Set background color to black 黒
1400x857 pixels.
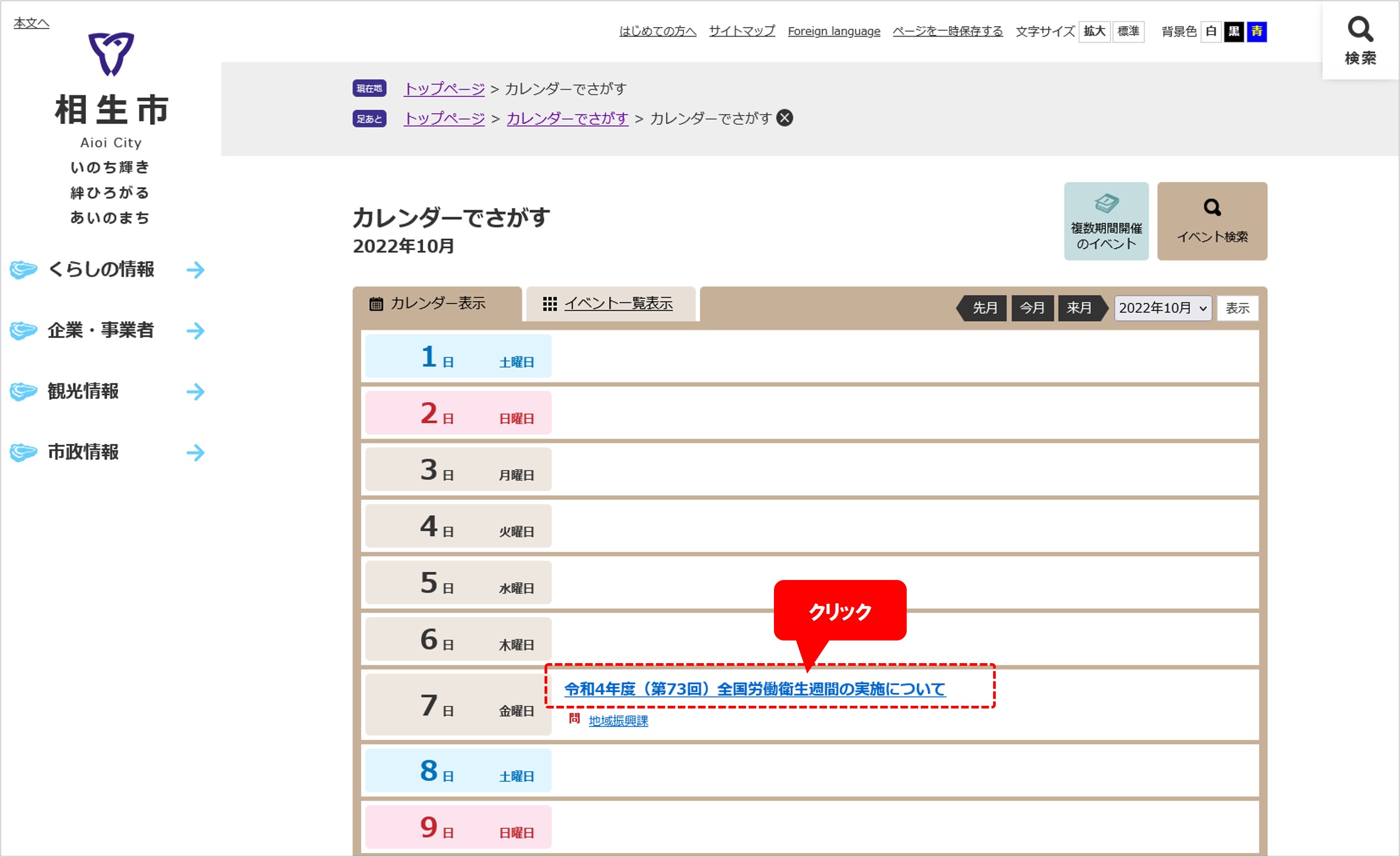1234,31
